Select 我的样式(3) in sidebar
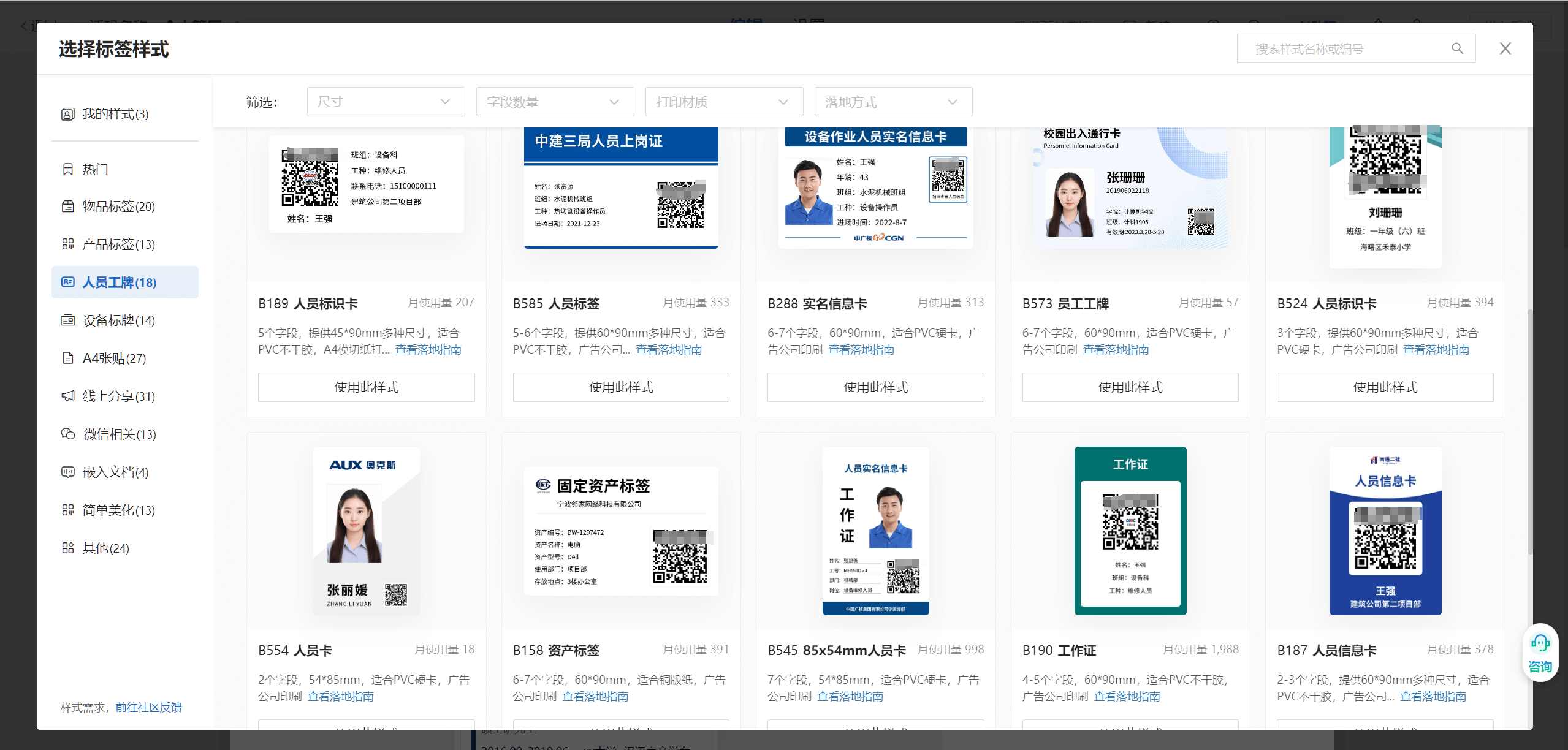This screenshot has width=1568, height=750. (125, 114)
